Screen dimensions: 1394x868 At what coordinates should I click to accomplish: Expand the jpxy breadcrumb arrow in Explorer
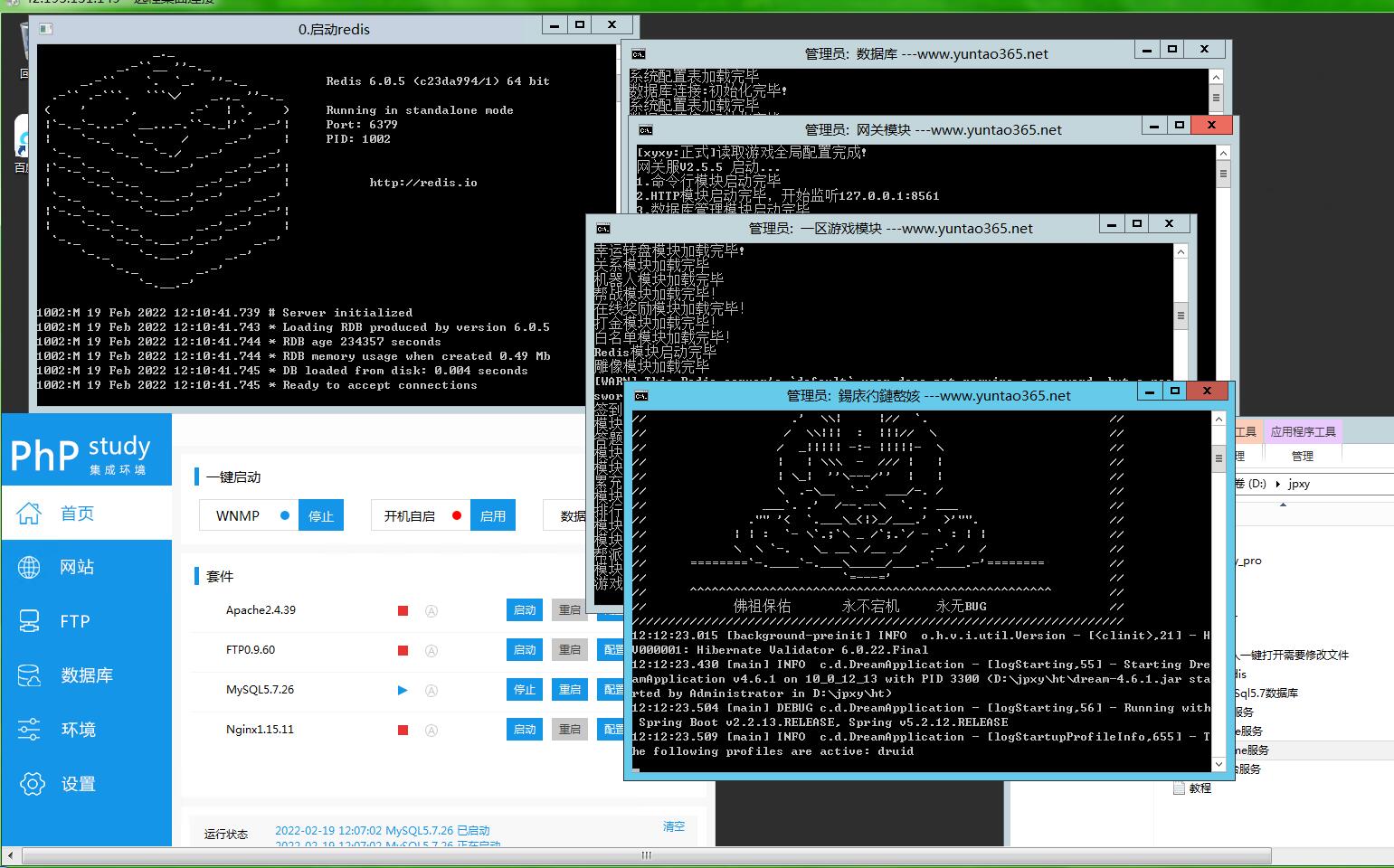point(1279,484)
